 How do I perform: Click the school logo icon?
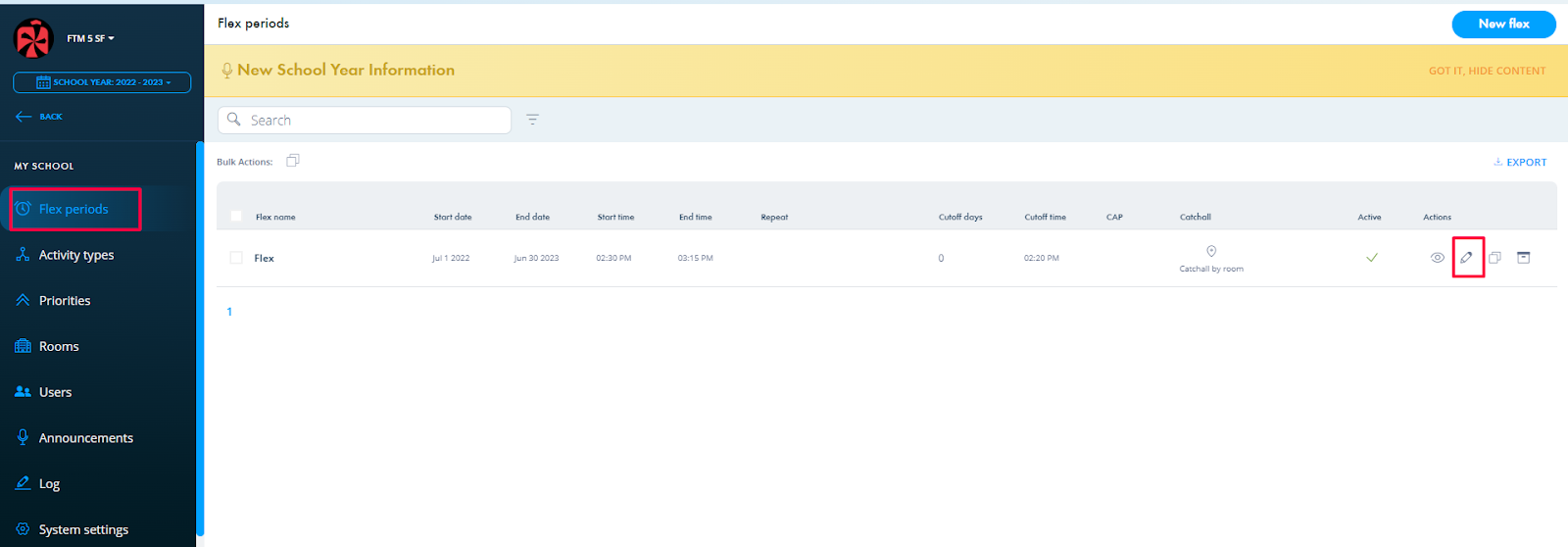click(33, 39)
